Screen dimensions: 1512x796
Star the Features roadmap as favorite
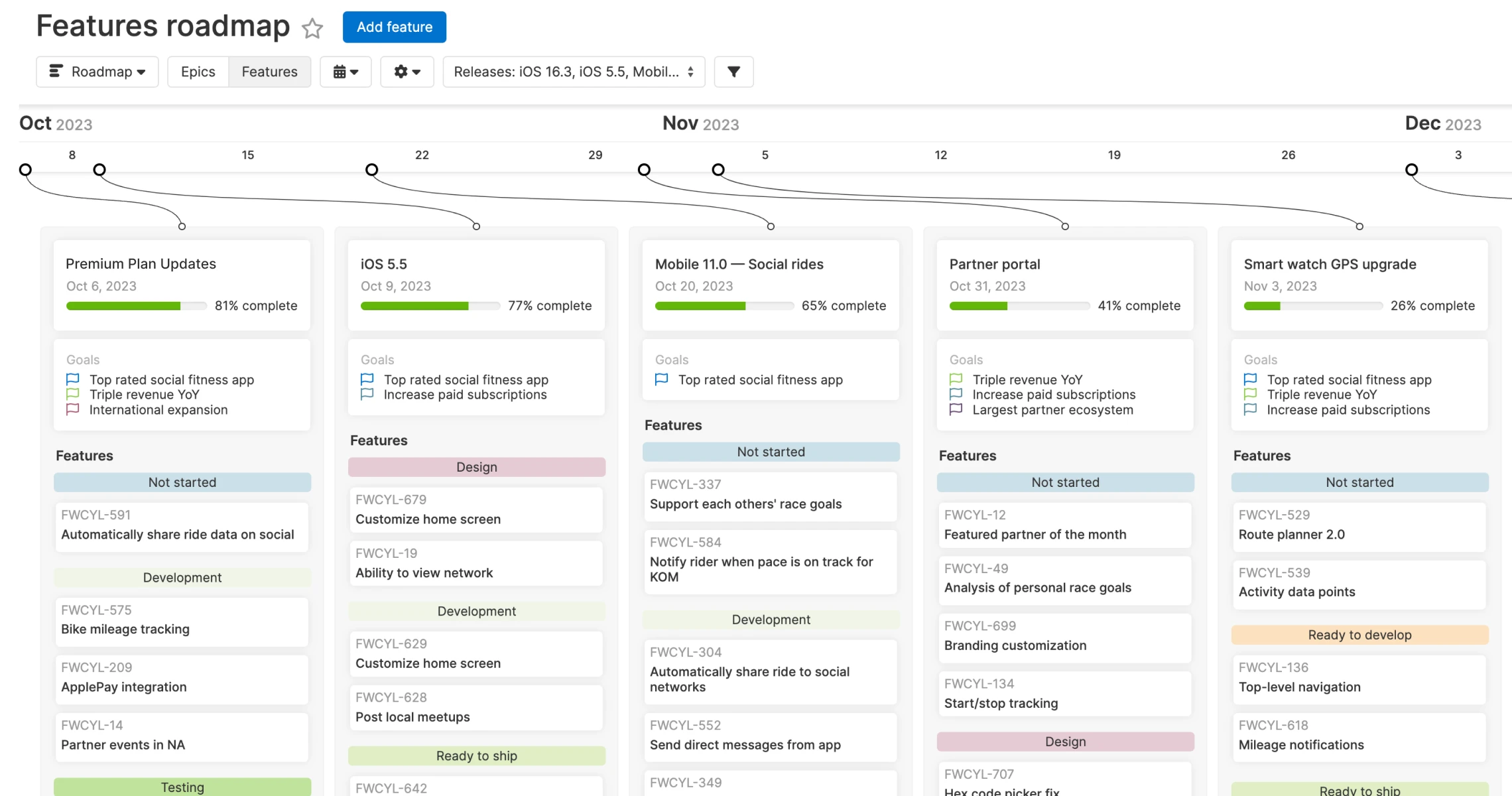point(312,28)
